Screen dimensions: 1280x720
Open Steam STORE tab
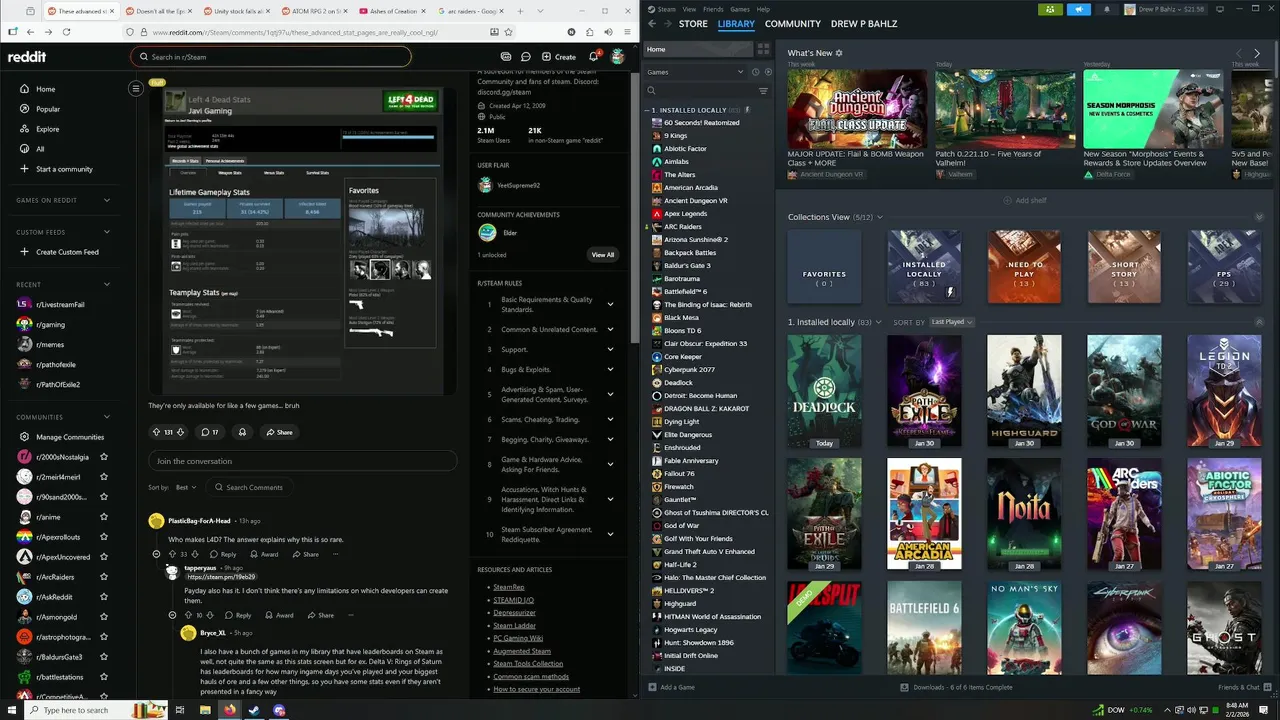tap(693, 24)
